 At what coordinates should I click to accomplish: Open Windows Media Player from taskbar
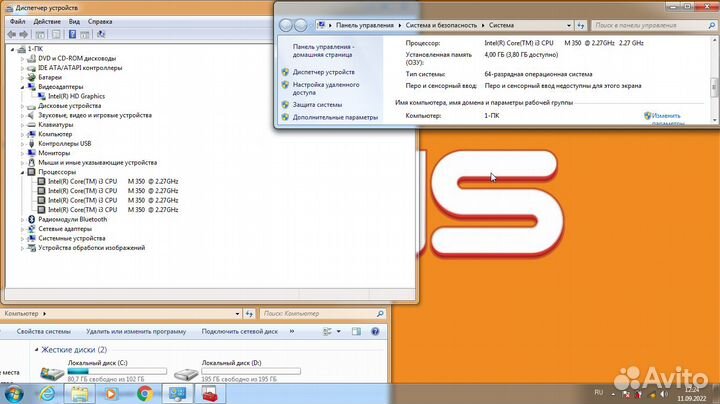(x=111, y=394)
